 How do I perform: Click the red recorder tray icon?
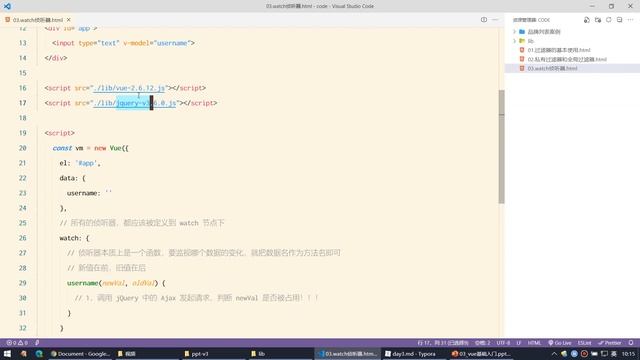(584, 354)
